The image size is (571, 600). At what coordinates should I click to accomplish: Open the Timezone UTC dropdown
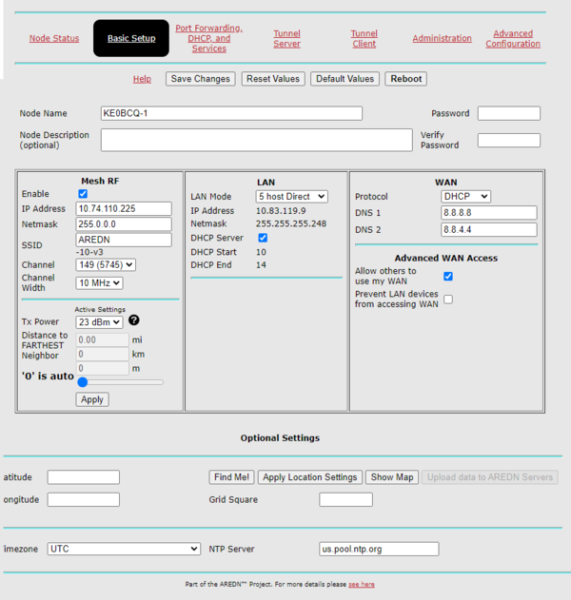(124, 549)
